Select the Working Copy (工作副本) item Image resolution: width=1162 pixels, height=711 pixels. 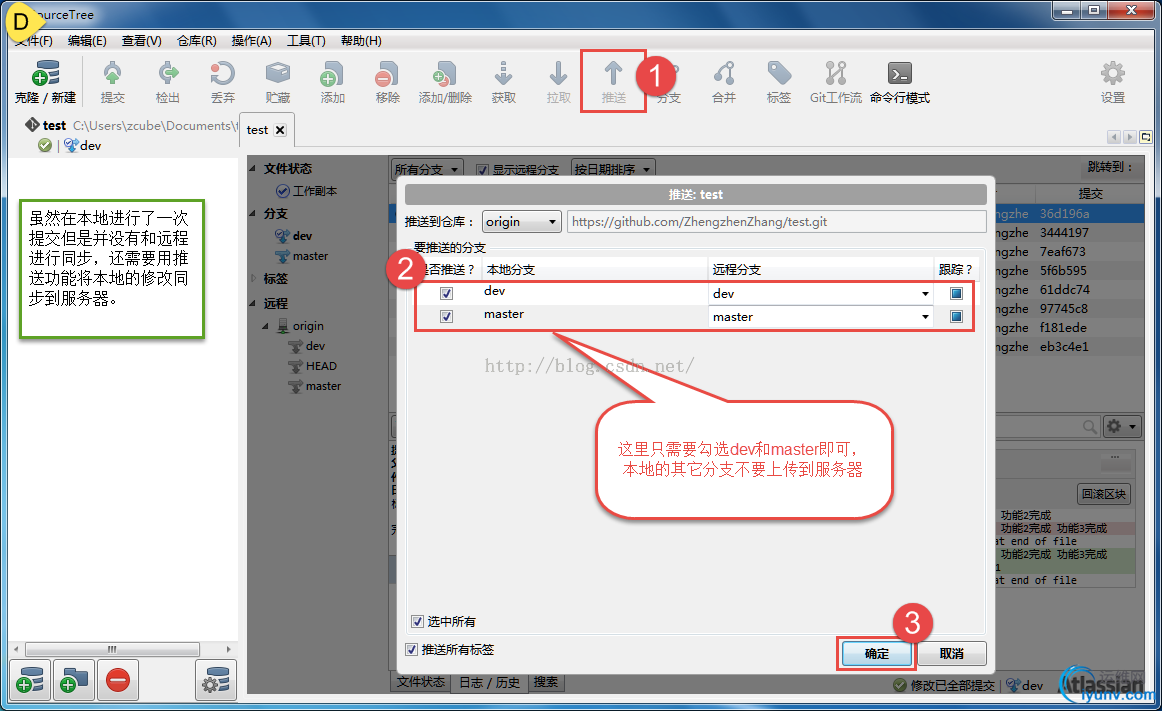(307, 191)
